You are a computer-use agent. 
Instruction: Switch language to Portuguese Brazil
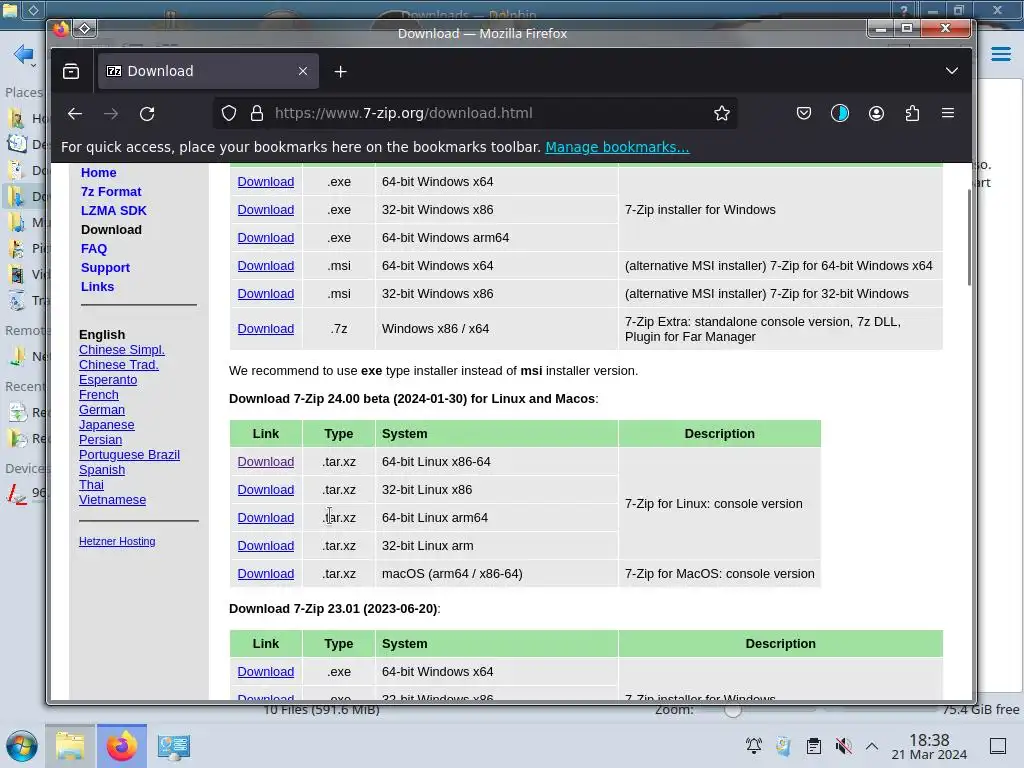tap(129, 455)
